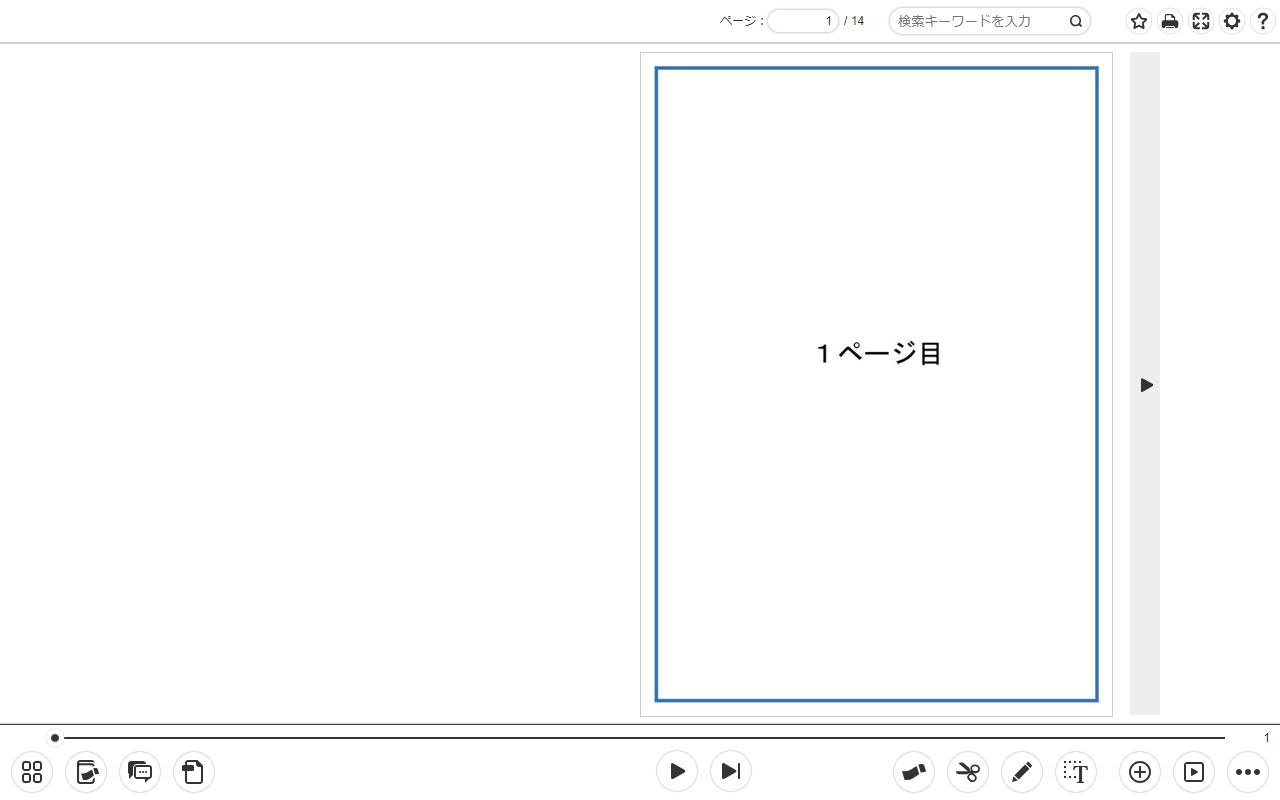Open the thumbnail grid view
1280x800 pixels.
[32, 772]
